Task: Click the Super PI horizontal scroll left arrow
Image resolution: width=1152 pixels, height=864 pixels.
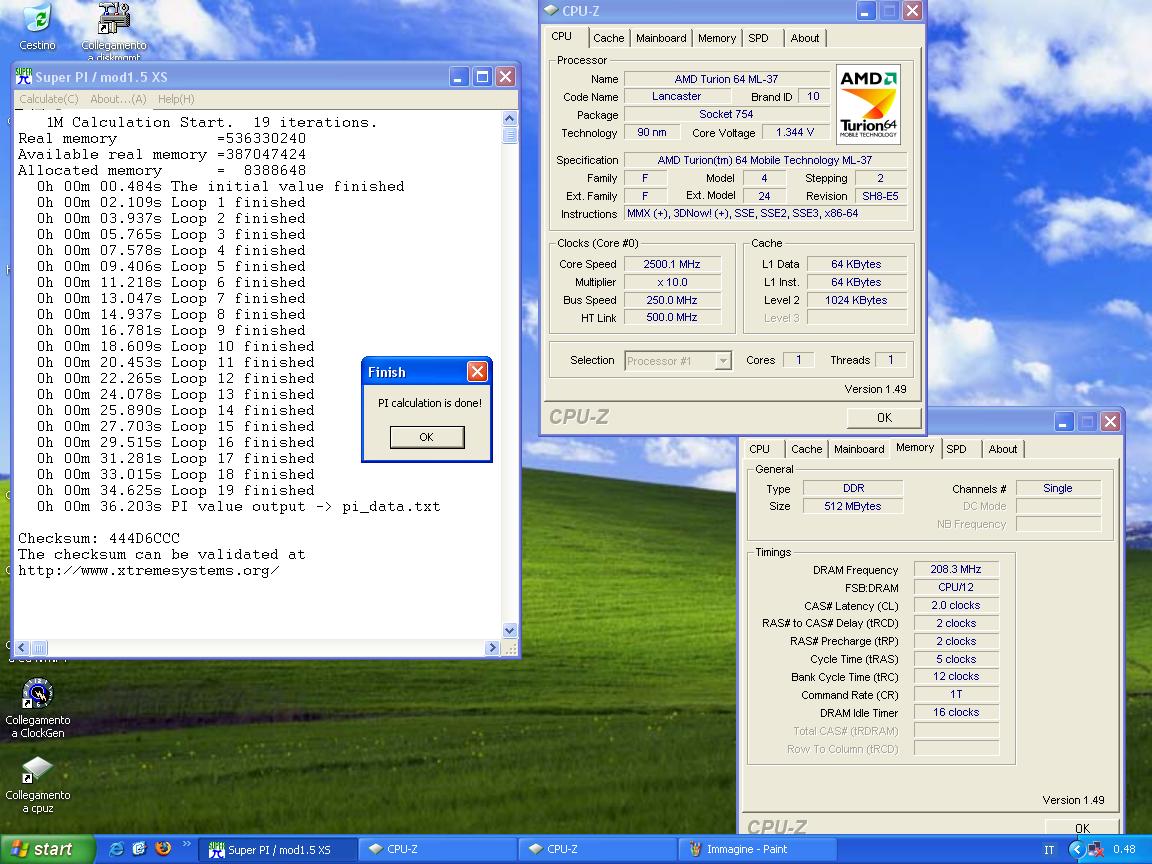Action: tap(22, 647)
